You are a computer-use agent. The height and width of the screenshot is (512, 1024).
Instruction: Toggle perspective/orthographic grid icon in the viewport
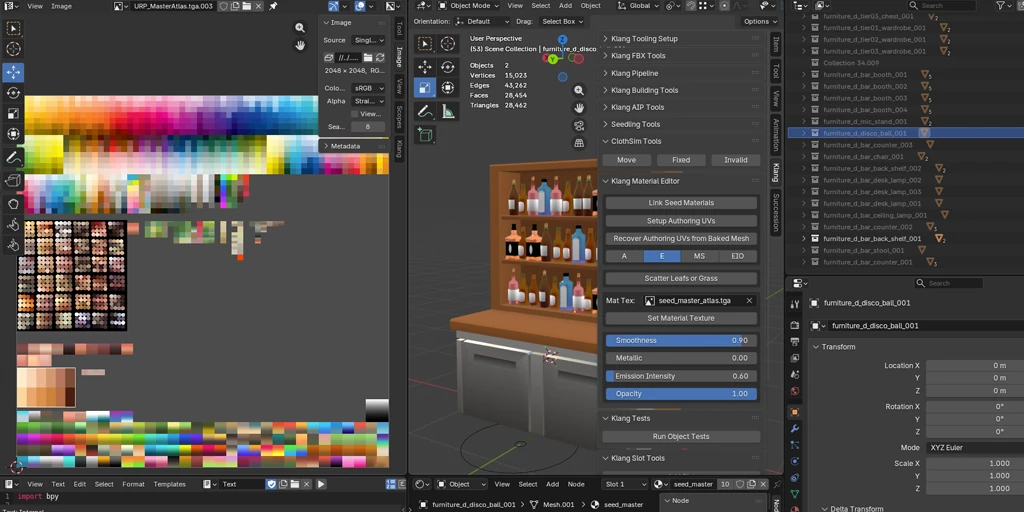click(x=579, y=143)
